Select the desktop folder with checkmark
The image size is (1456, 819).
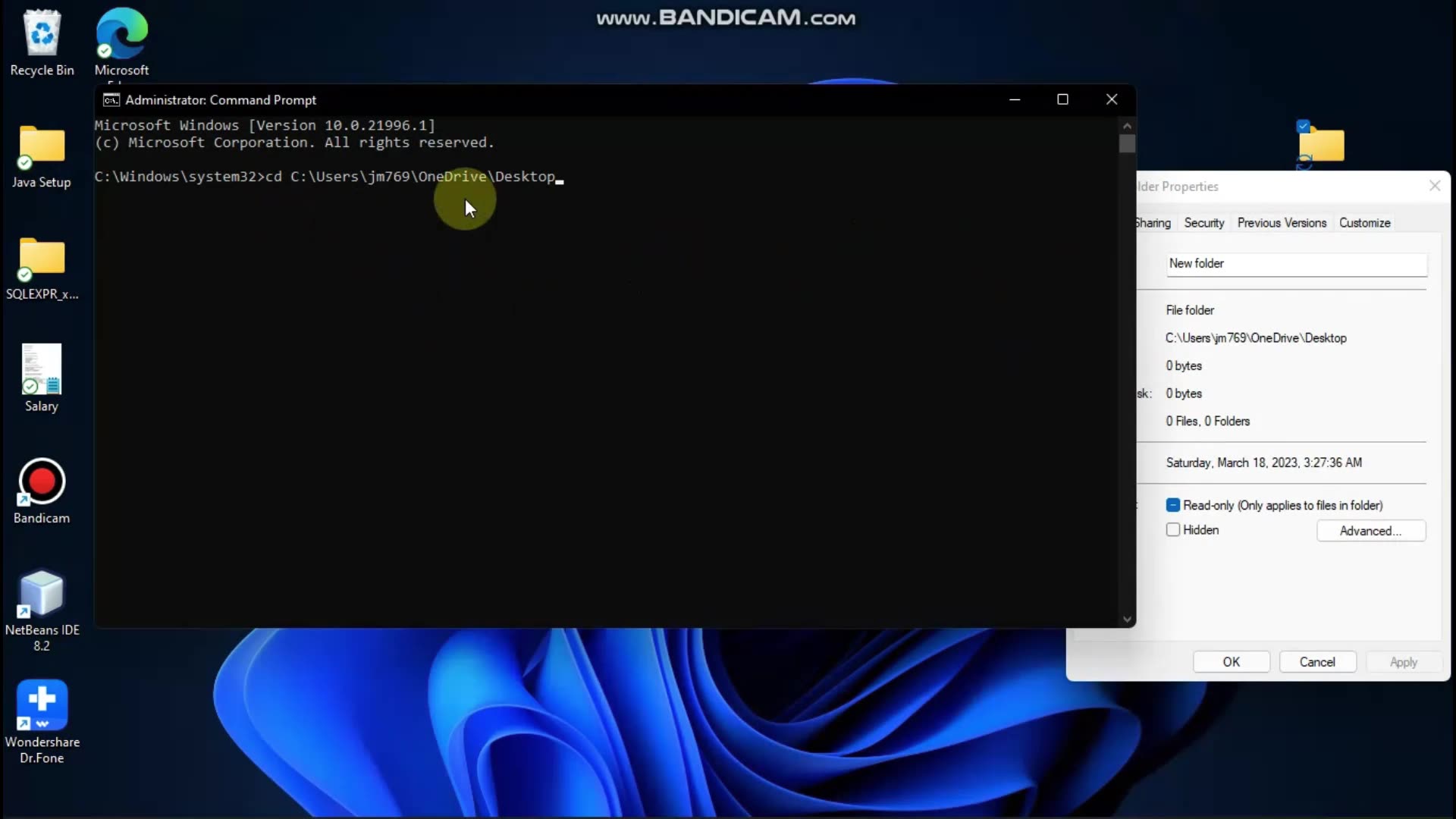point(1320,144)
